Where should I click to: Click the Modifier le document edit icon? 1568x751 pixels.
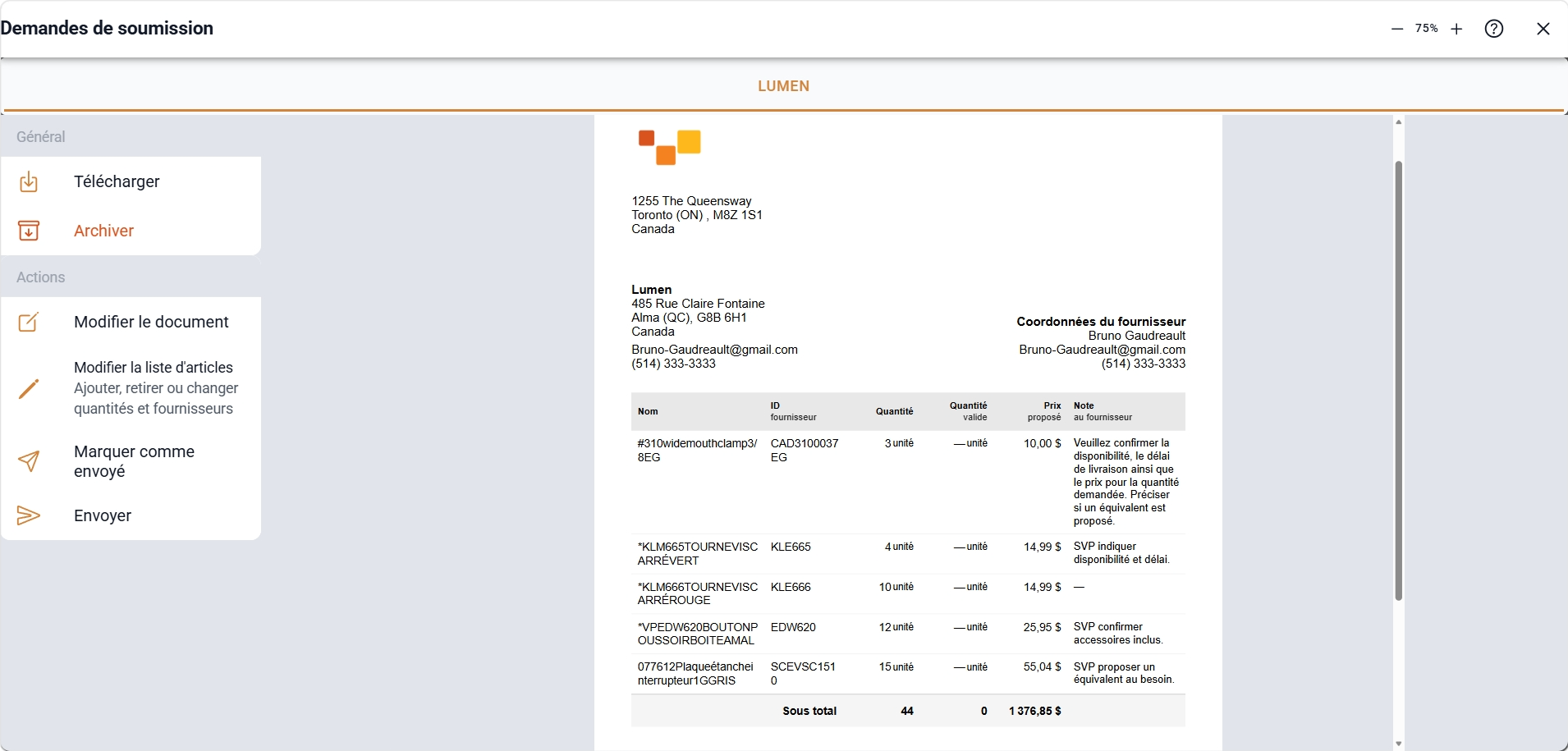(x=29, y=322)
